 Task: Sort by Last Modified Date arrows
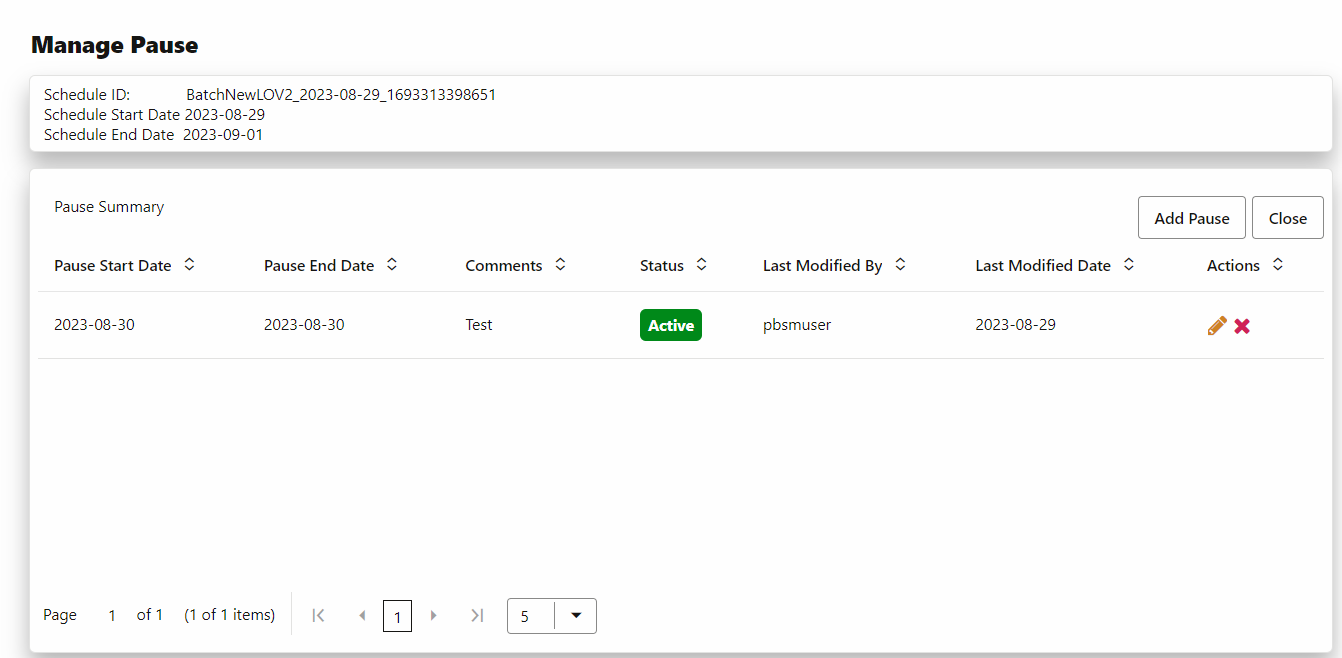pos(1129,265)
